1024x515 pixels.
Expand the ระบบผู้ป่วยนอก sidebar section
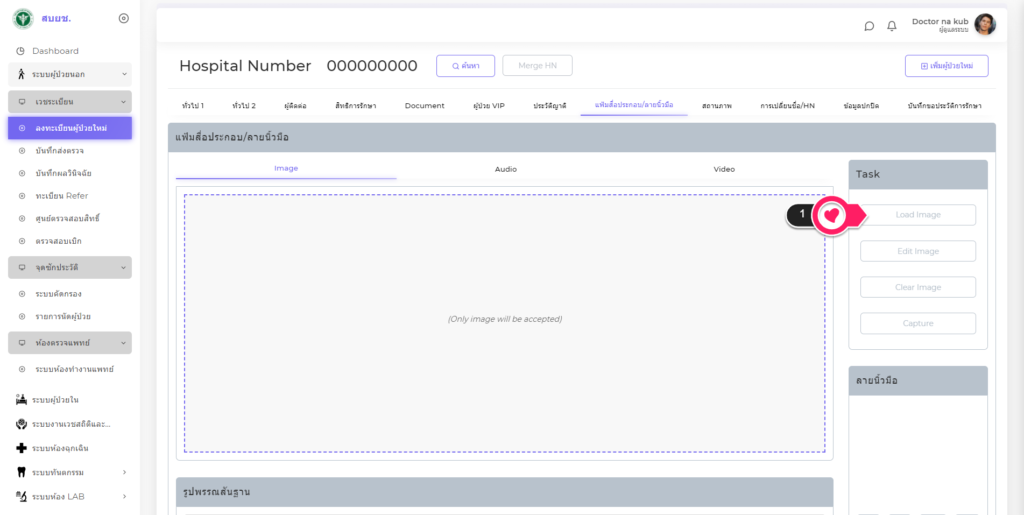tap(70, 75)
